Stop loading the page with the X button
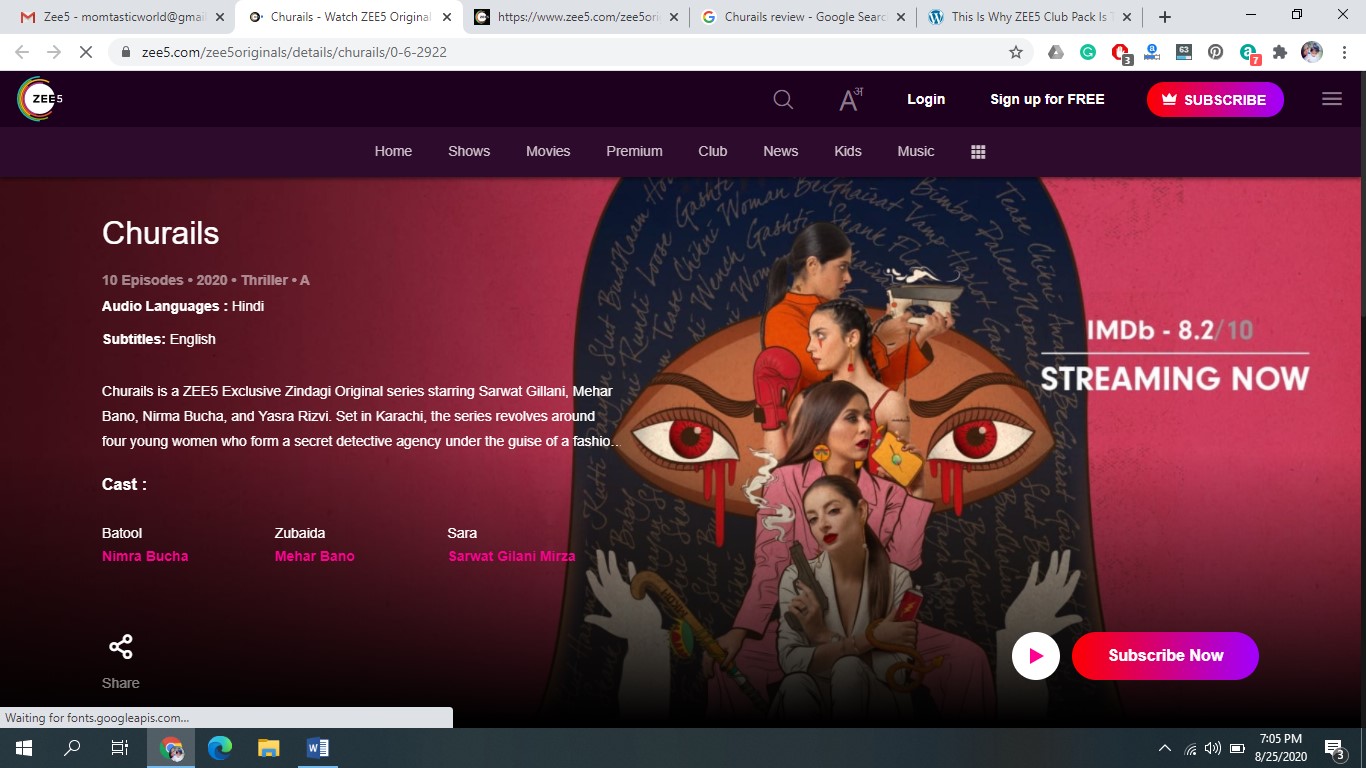Image resolution: width=1366 pixels, height=768 pixels. 86,52
